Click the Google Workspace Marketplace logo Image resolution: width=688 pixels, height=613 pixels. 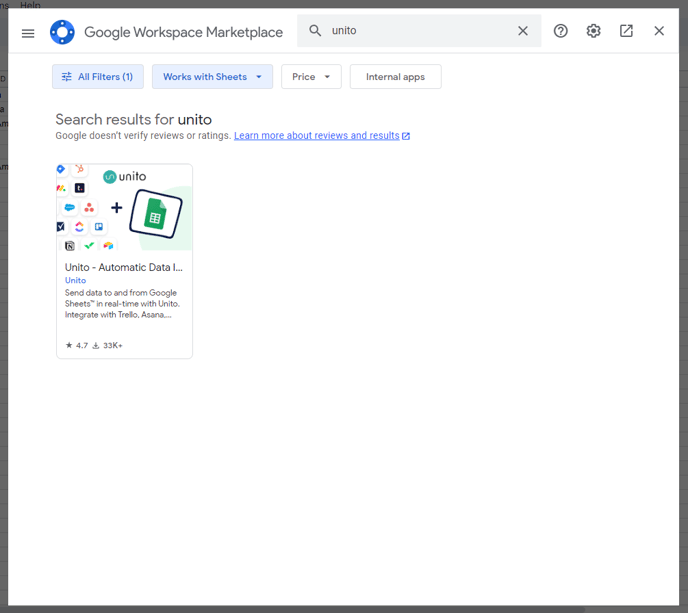pos(62,32)
